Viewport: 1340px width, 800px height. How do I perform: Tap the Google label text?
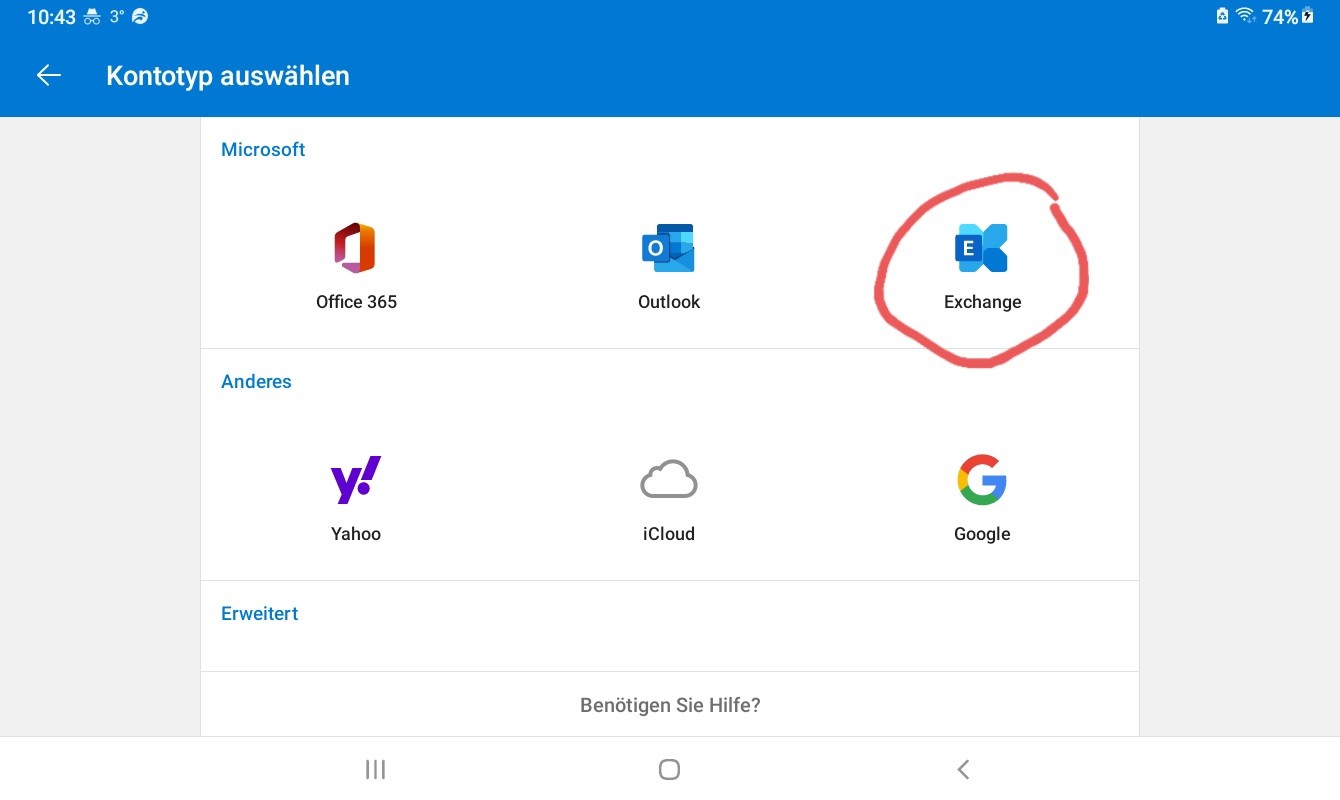[982, 533]
